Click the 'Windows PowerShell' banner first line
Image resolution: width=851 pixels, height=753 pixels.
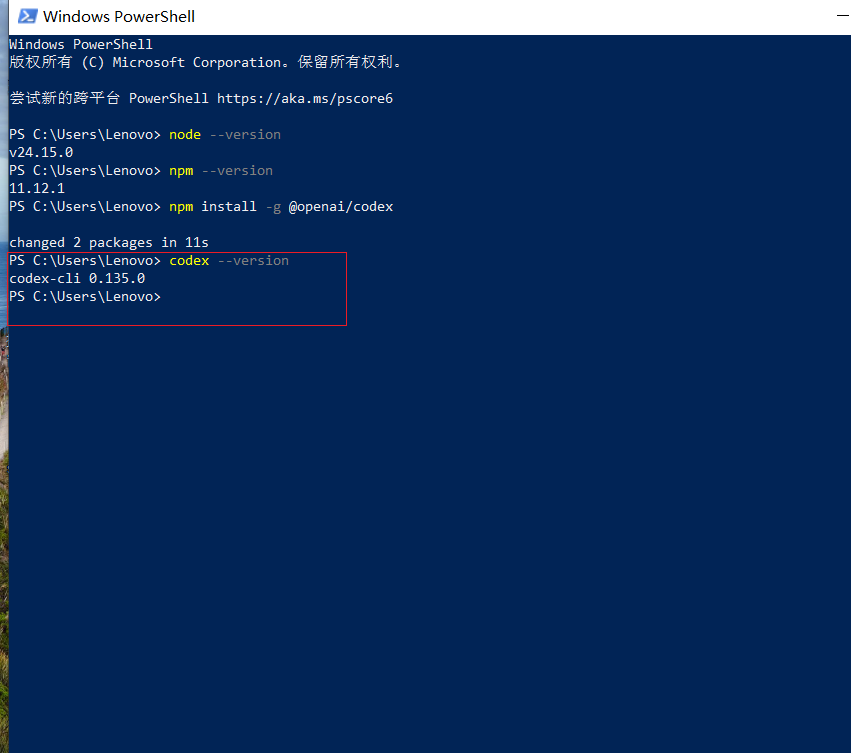[81, 45]
